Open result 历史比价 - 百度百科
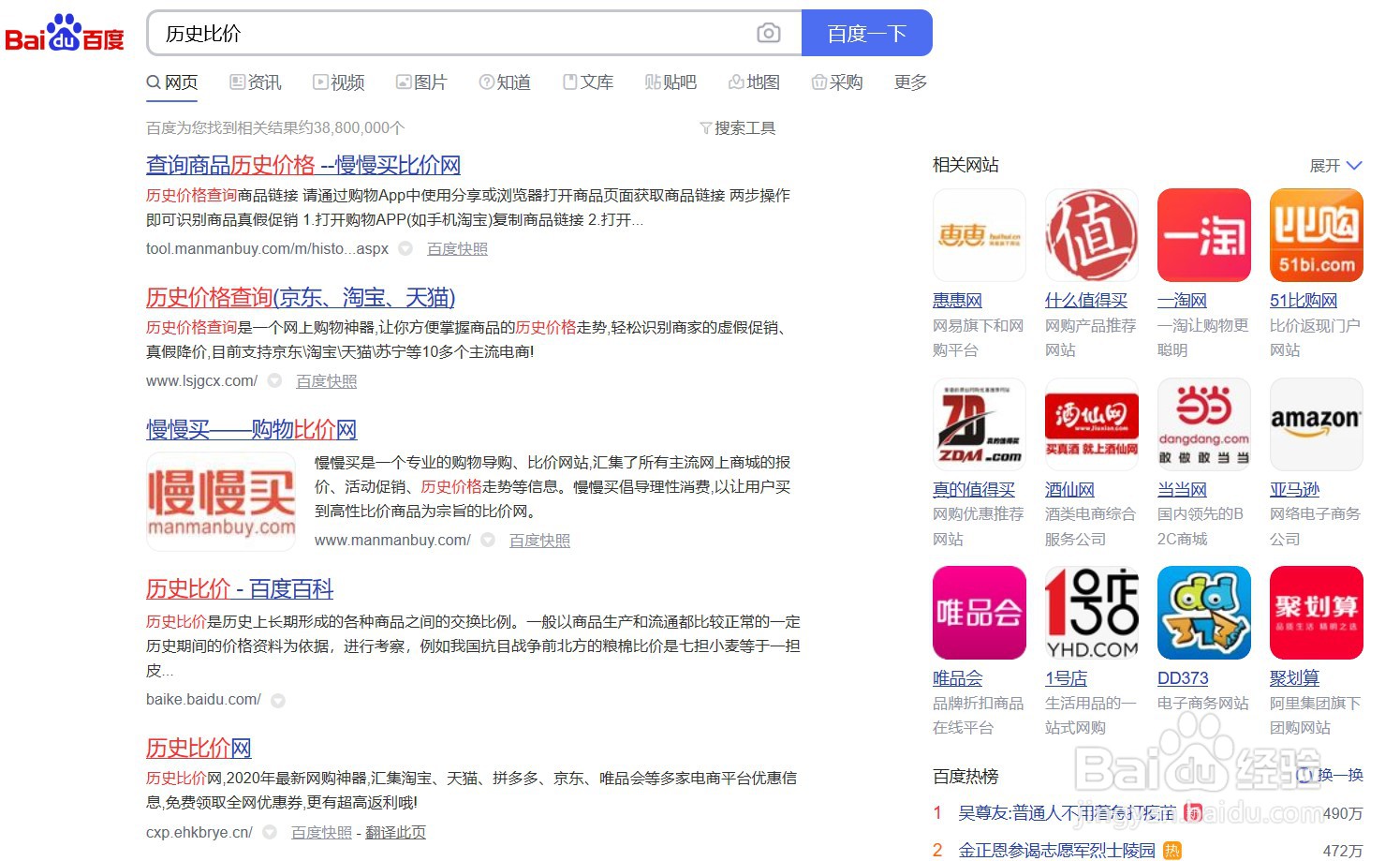This screenshot has width=1400, height=861. [x=240, y=588]
